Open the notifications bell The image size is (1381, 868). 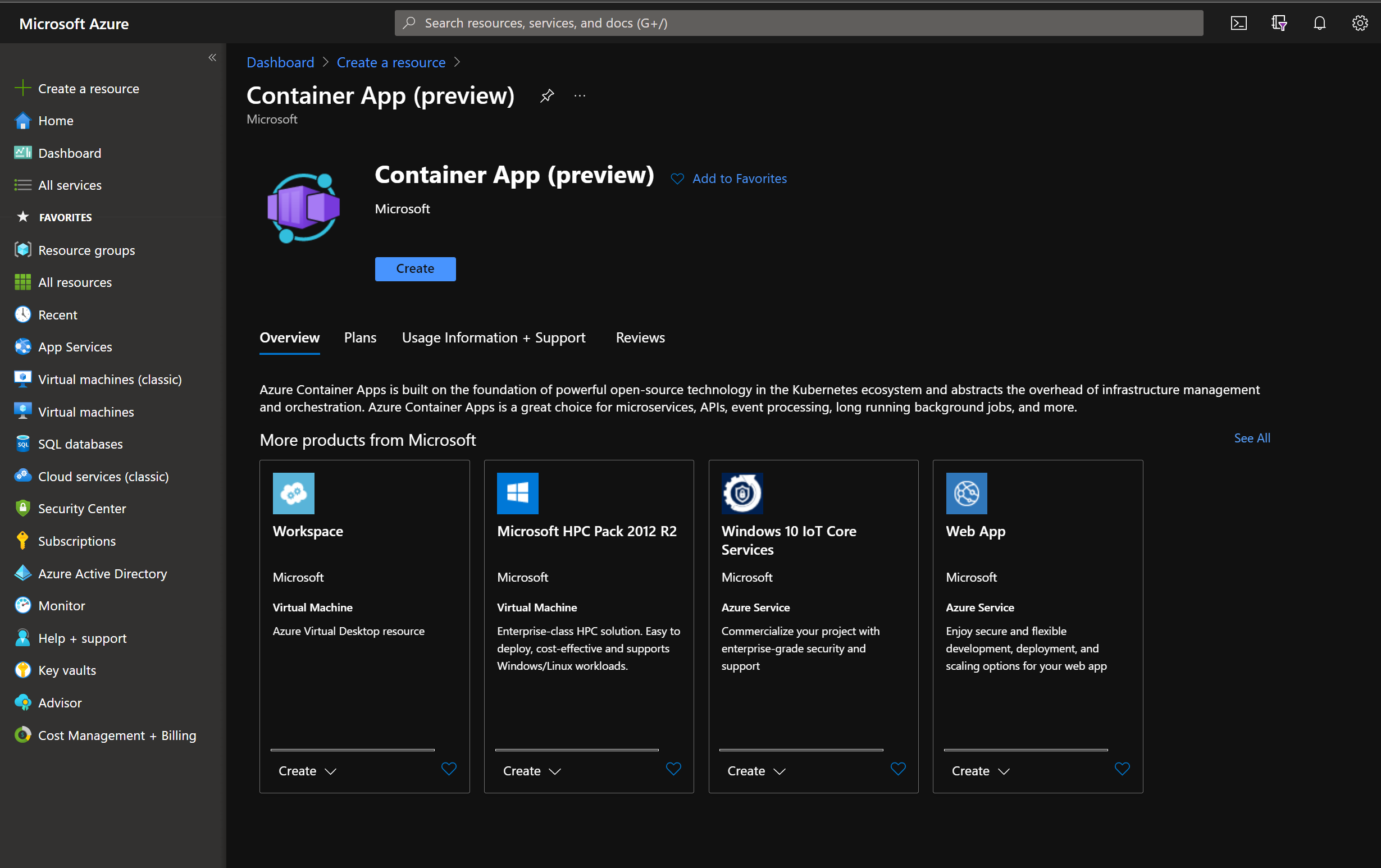pos(1320,23)
